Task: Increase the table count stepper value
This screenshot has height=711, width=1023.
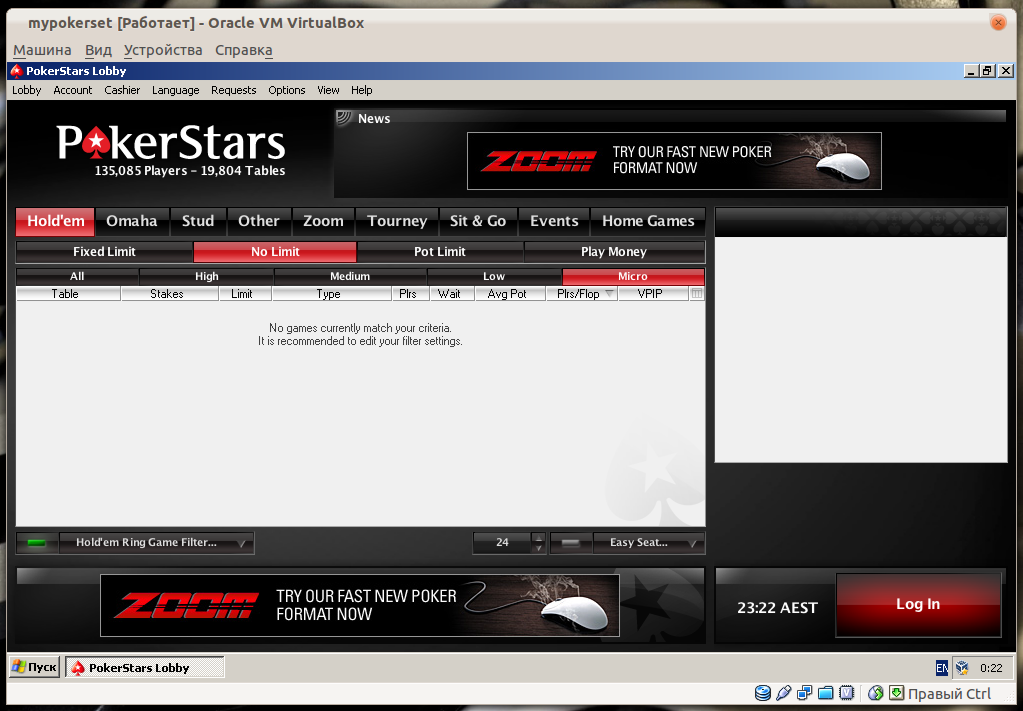Action: click(x=539, y=538)
